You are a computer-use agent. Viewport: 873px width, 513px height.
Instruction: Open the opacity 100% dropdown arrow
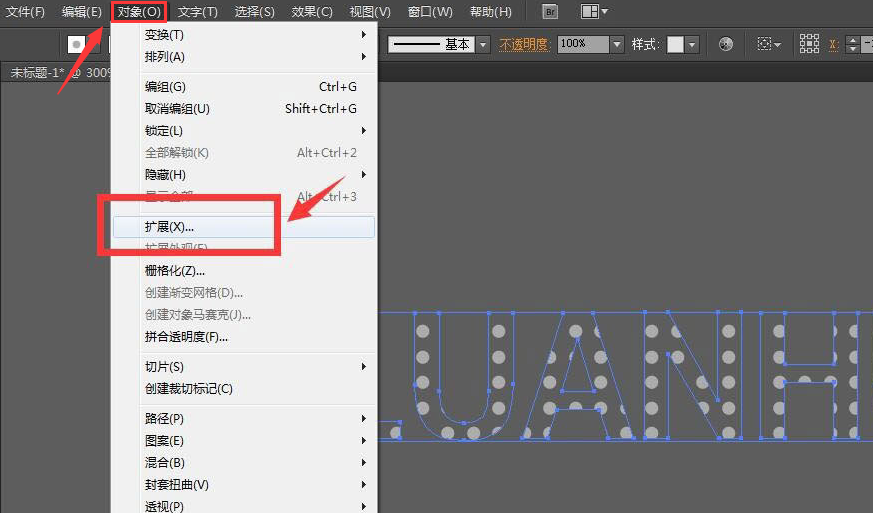click(x=616, y=44)
